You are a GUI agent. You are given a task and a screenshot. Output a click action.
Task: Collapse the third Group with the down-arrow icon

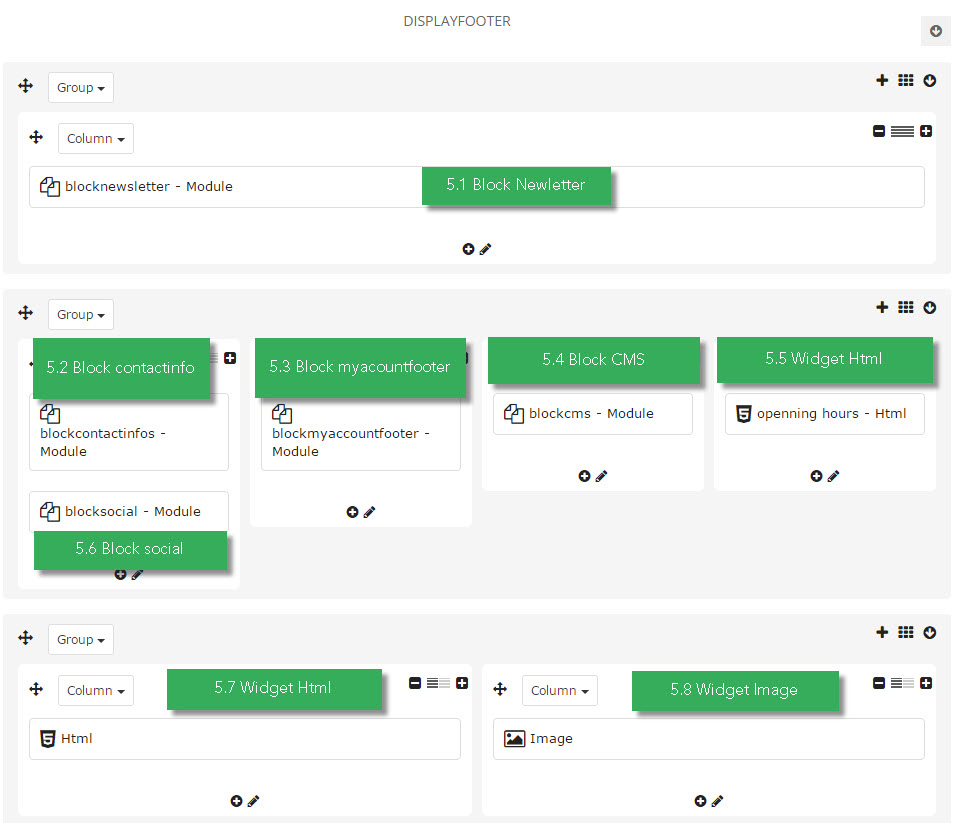point(930,632)
